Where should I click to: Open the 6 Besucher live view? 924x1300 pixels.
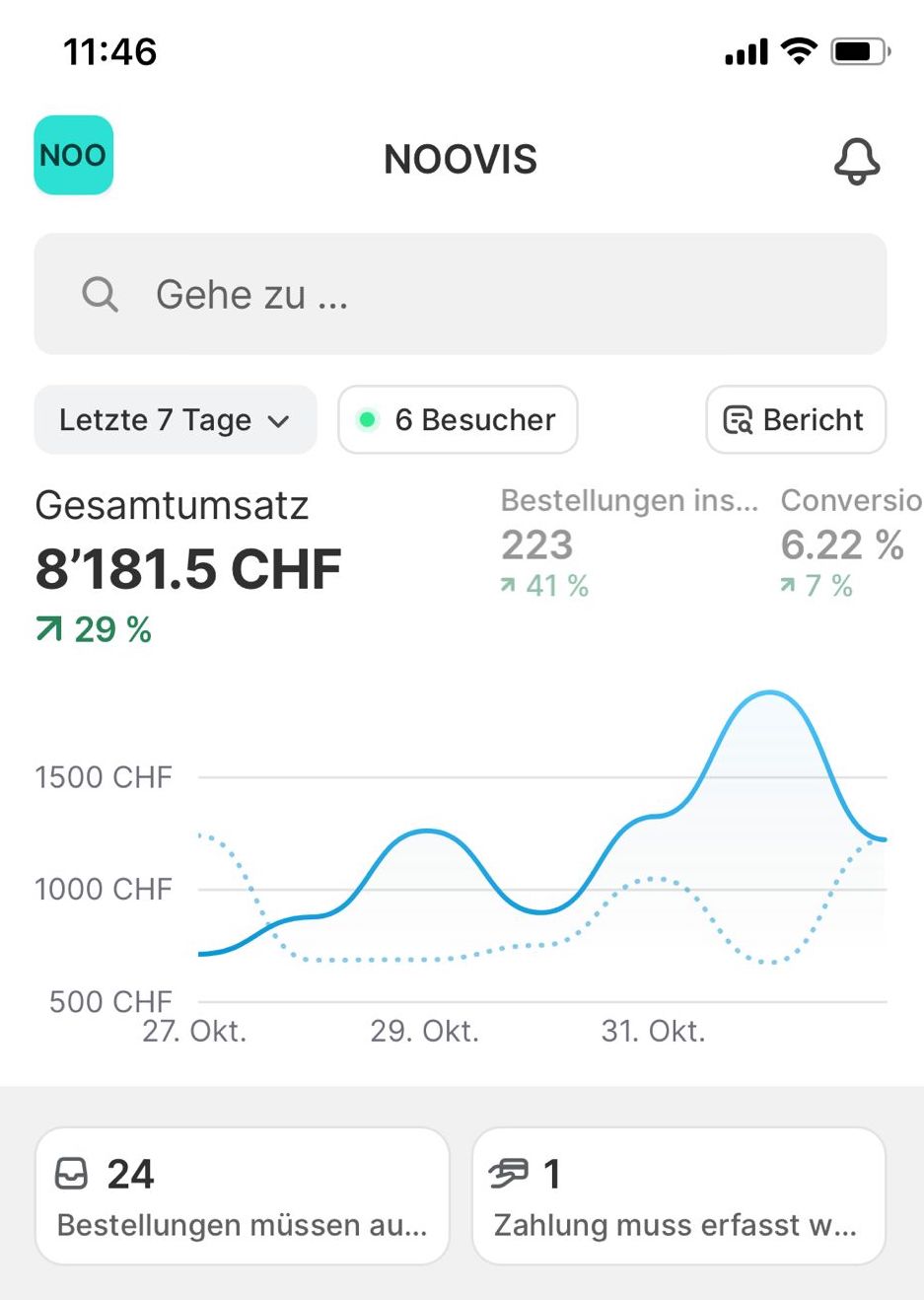(458, 420)
